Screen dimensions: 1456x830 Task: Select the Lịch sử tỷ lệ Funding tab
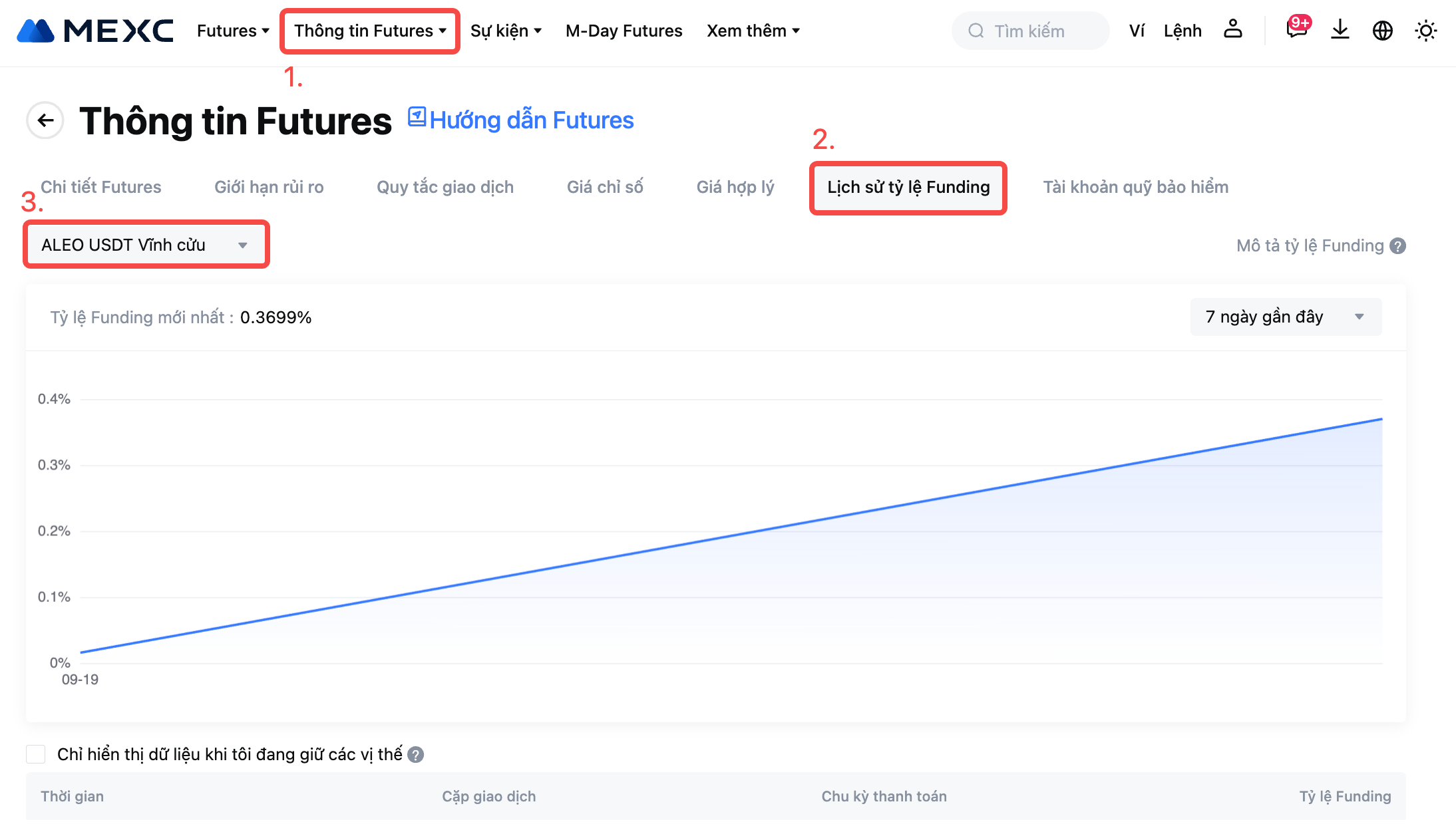[x=908, y=188]
